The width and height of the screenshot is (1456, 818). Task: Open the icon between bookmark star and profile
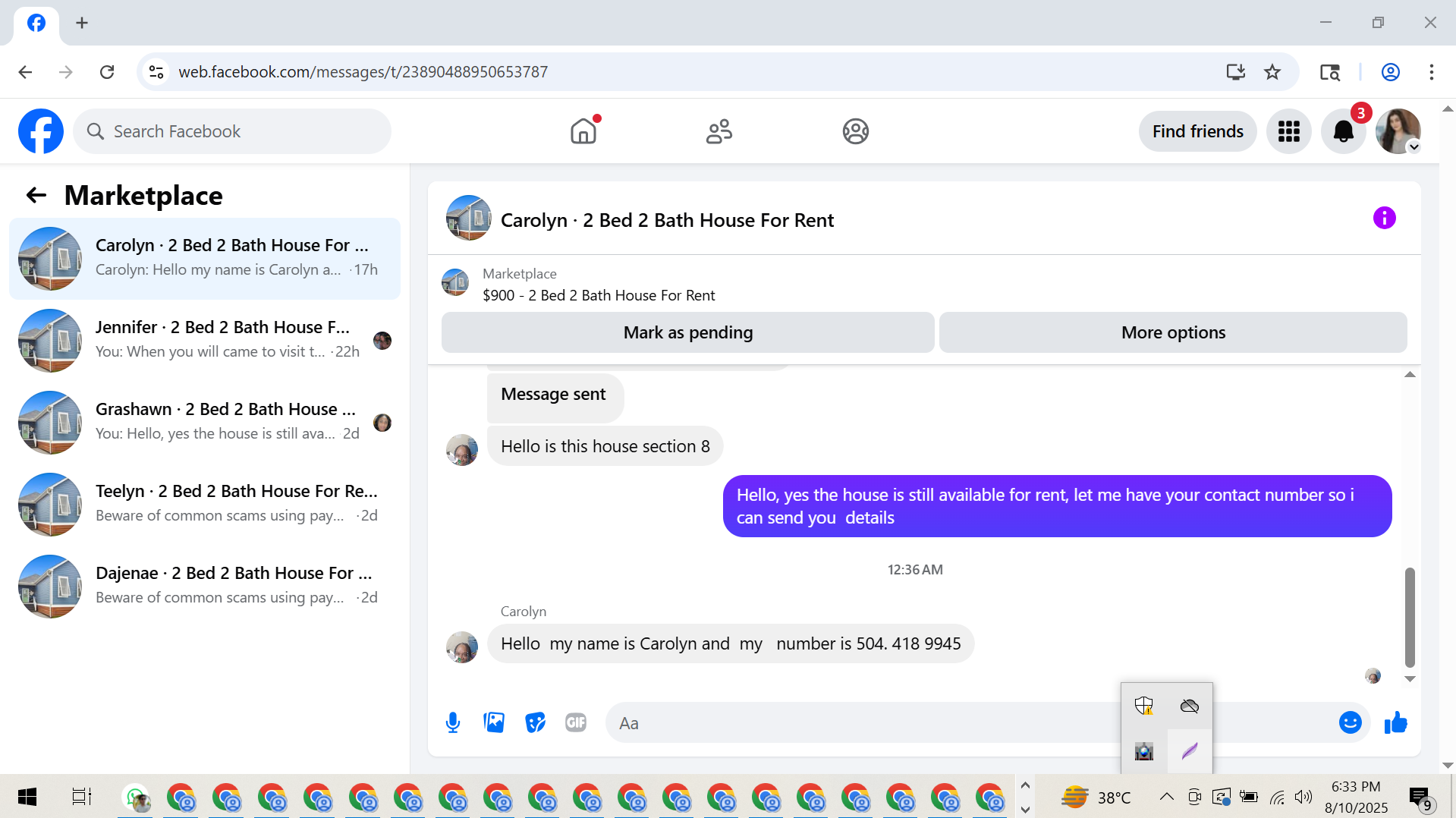click(x=1330, y=72)
